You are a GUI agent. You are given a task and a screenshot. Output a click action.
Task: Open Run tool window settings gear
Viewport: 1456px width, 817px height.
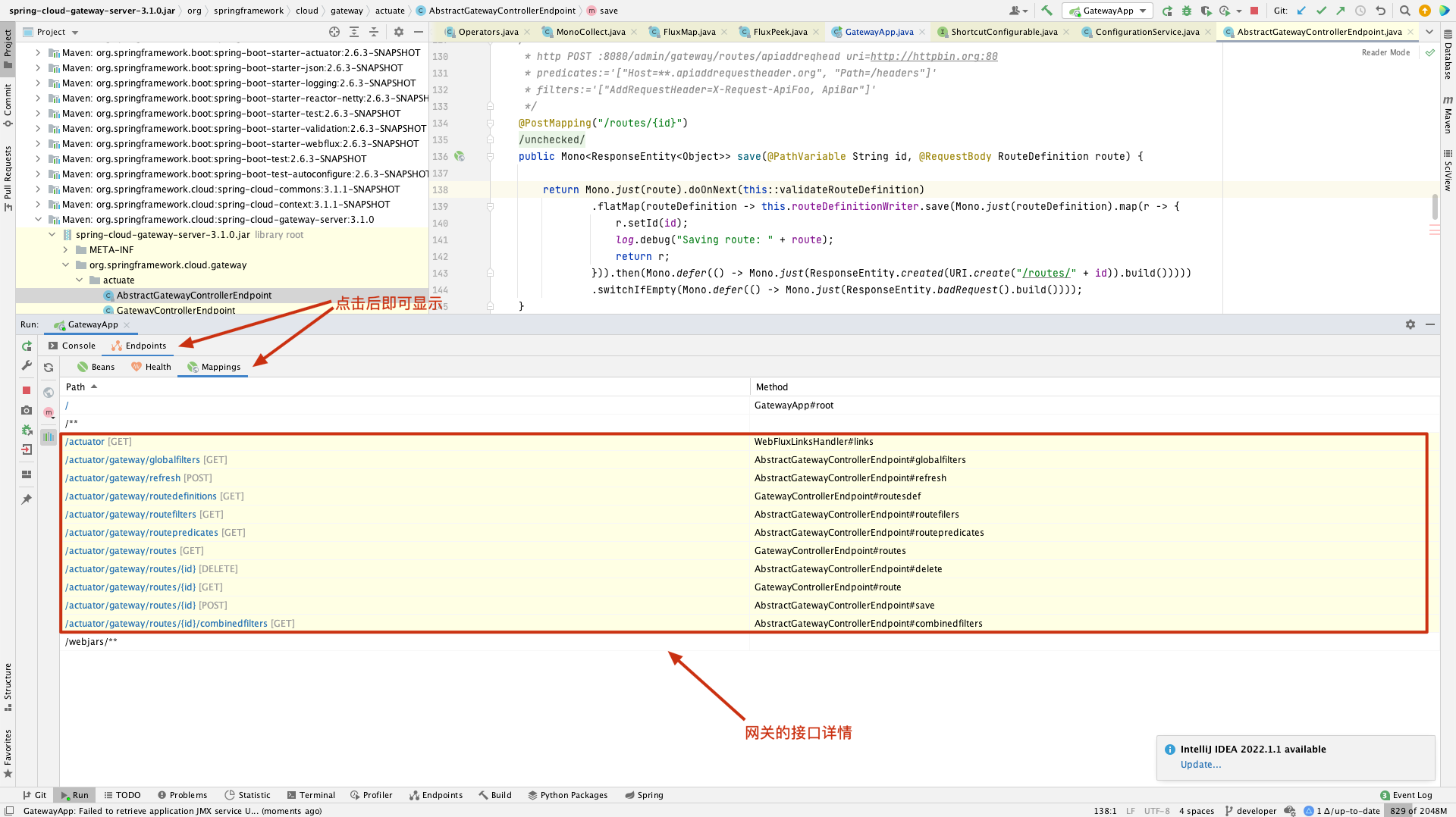coord(1410,324)
